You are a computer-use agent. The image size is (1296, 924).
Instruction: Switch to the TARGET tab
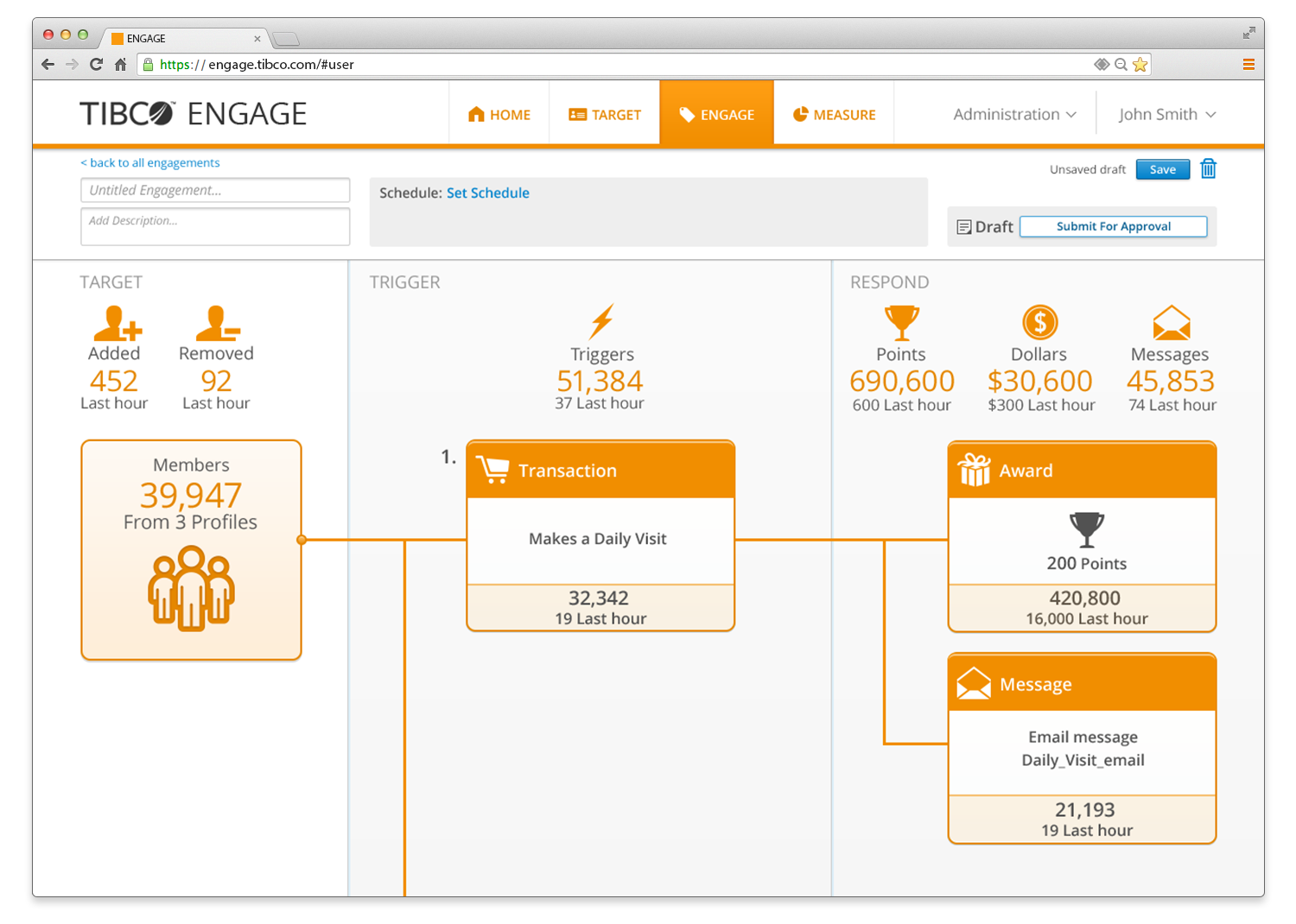click(x=605, y=115)
